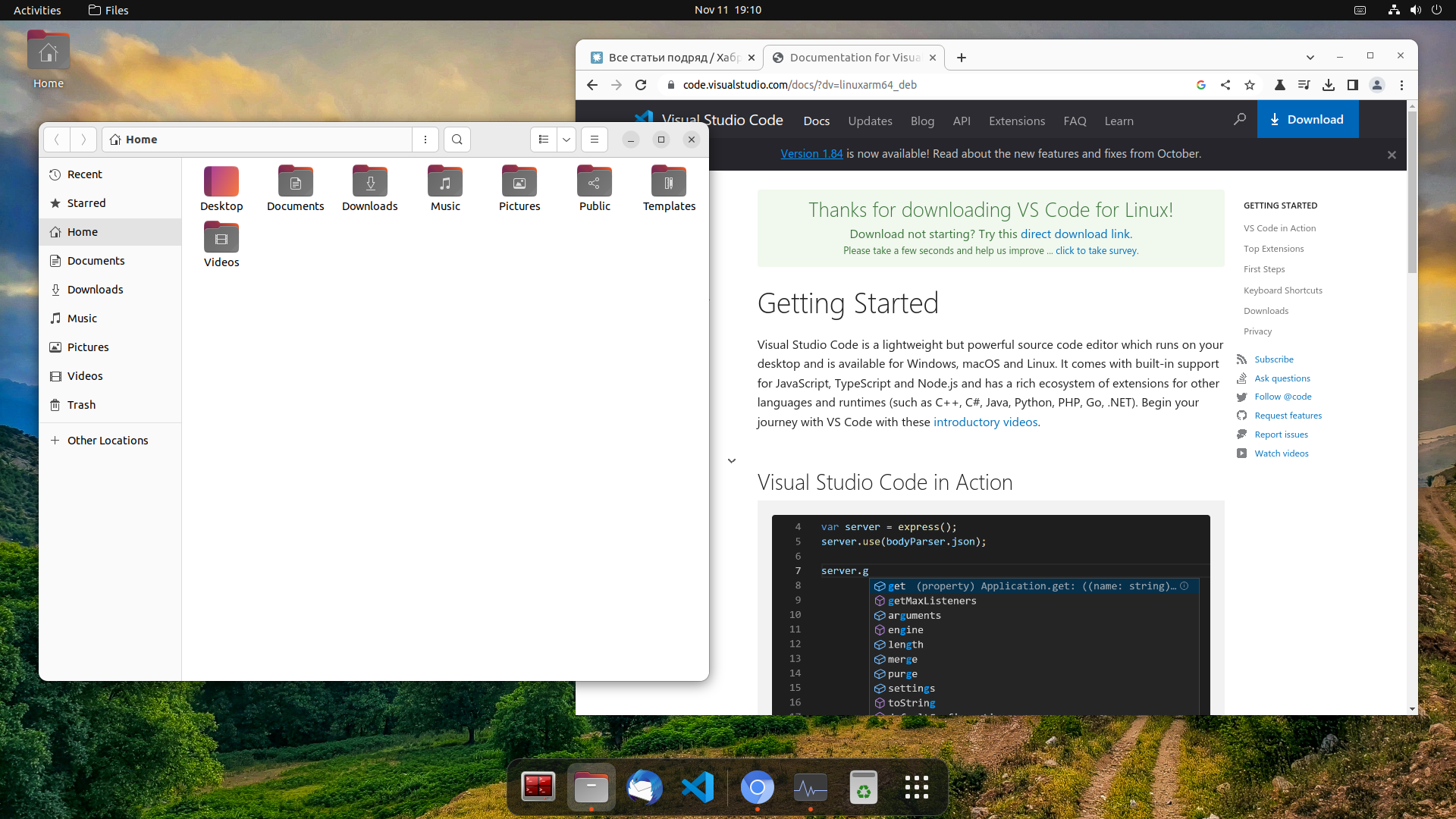This screenshot has height=819, width=1456.
Task: Toggle the VS Code version notification banner closed
Action: point(1392,155)
